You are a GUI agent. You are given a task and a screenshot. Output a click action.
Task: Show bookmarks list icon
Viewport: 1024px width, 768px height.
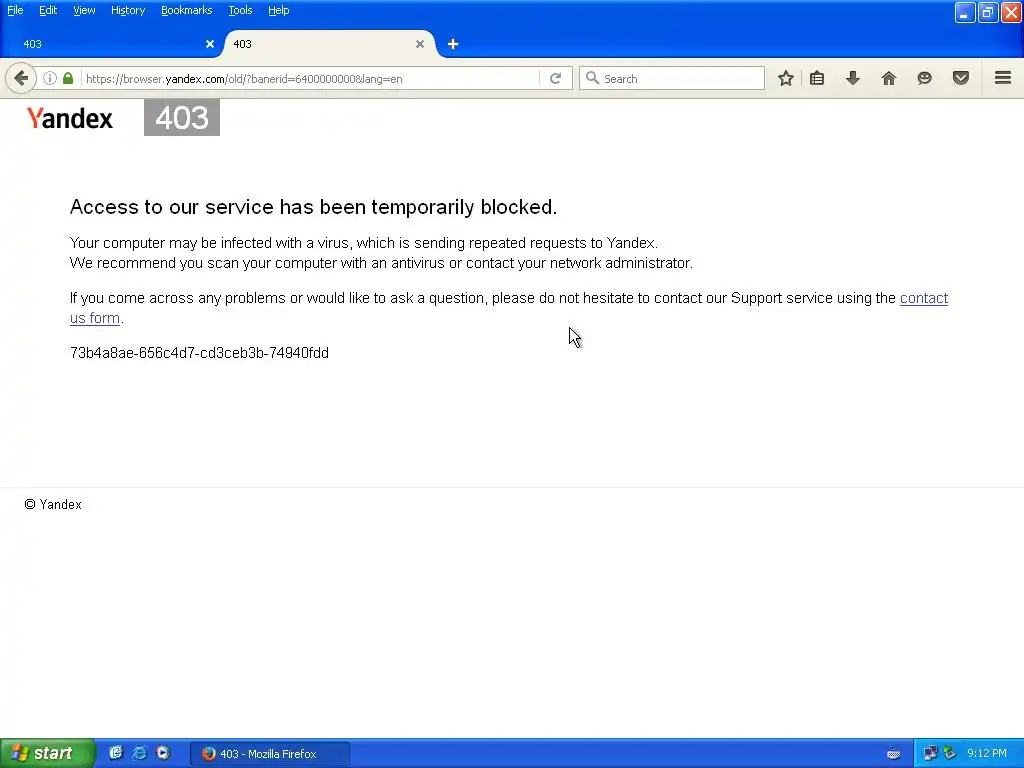[x=817, y=78]
